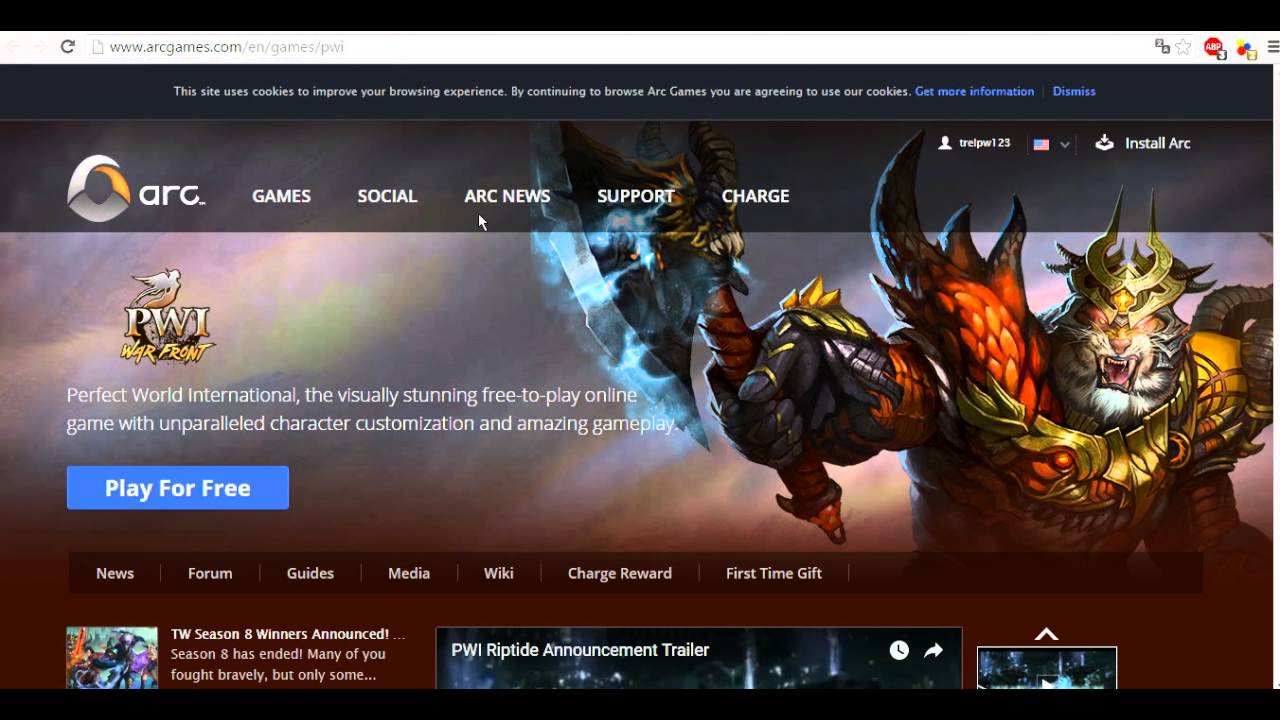1280x720 pixels.
Task: Open the Media tab
Action: [409, 573]
